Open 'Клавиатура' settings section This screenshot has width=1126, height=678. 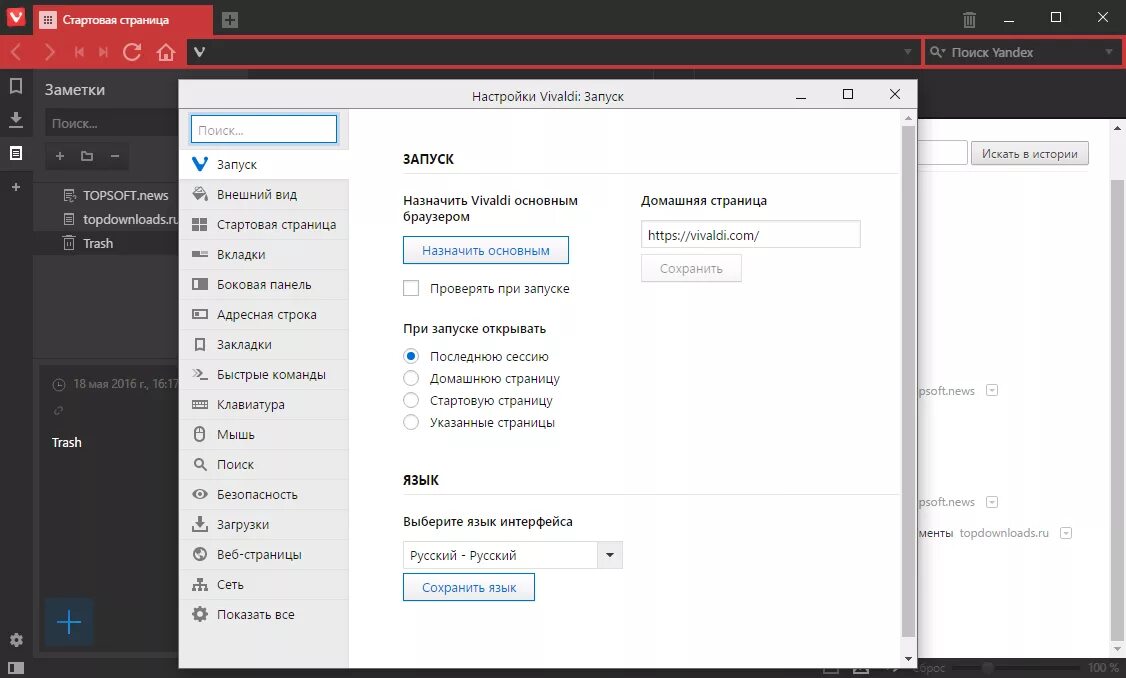(x=264, y=405)
